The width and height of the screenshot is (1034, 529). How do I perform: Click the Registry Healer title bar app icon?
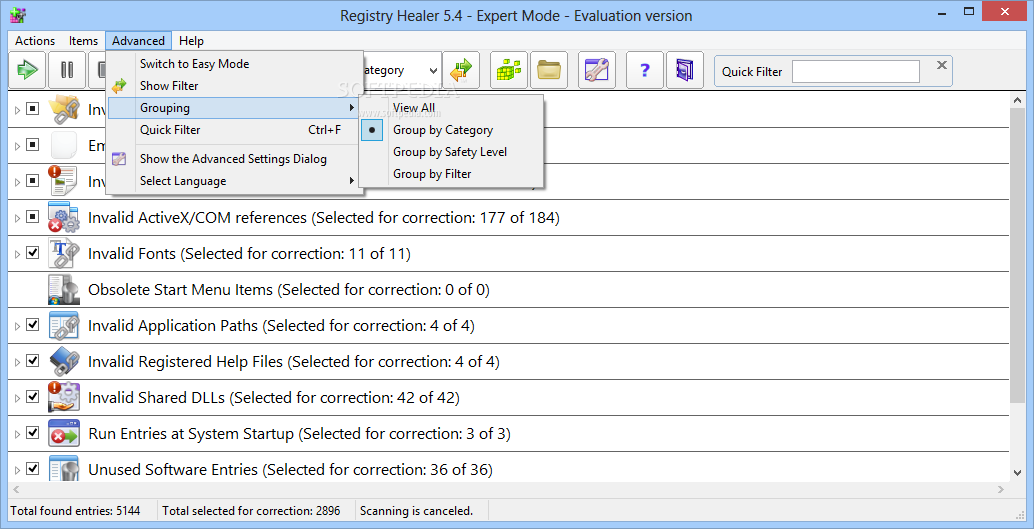click(x=18, y=15)
